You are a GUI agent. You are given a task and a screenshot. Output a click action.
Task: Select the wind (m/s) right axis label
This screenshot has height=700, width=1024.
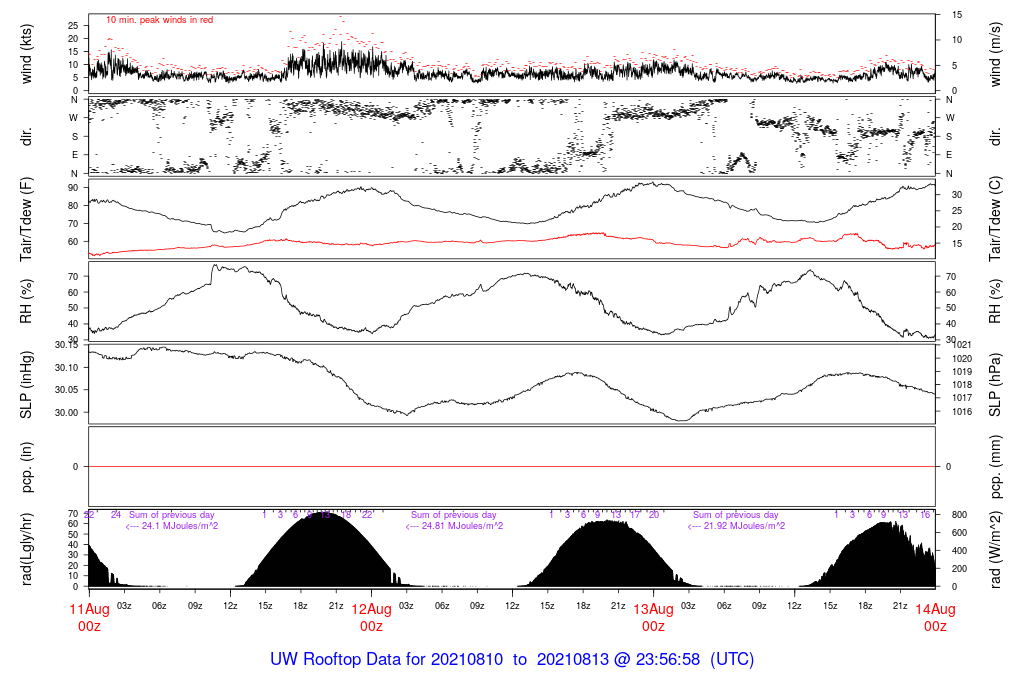tap(995, 52)
